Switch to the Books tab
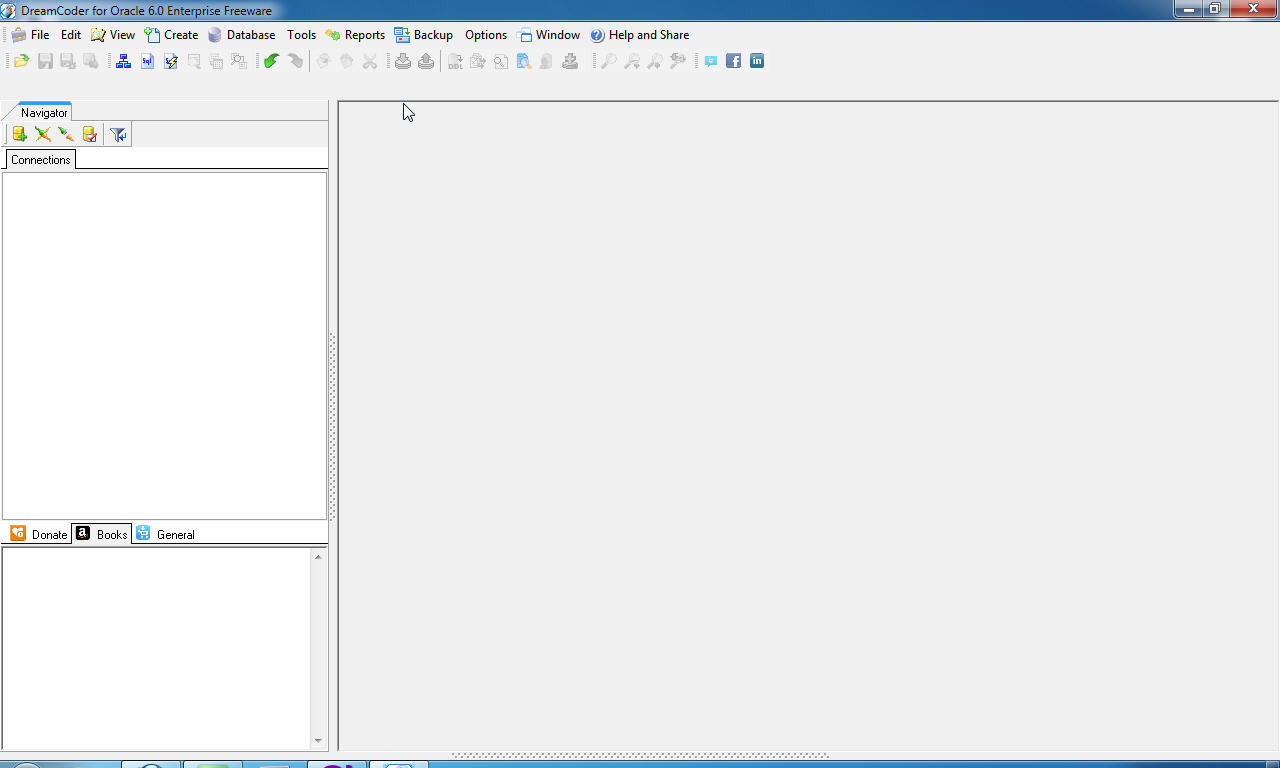Image resolution: width=1280 pixels, height=768 pixels. pyautogui.click(x=102, y=534)
